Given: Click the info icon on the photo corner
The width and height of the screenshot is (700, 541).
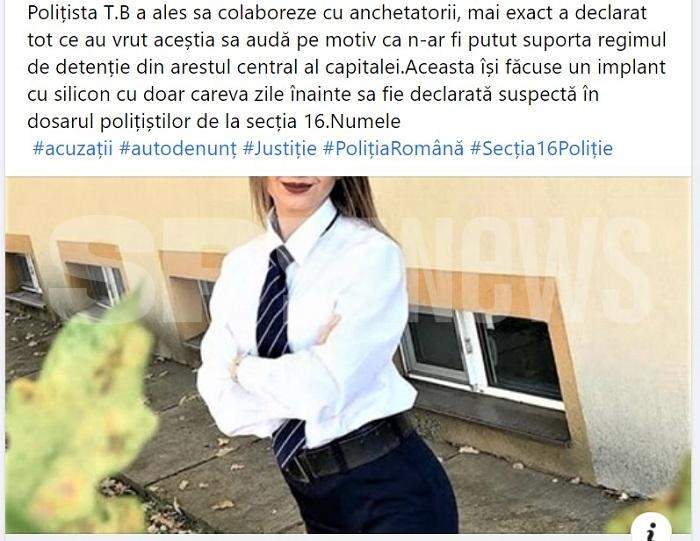Looking at the screenshot, I should (651, 530).
